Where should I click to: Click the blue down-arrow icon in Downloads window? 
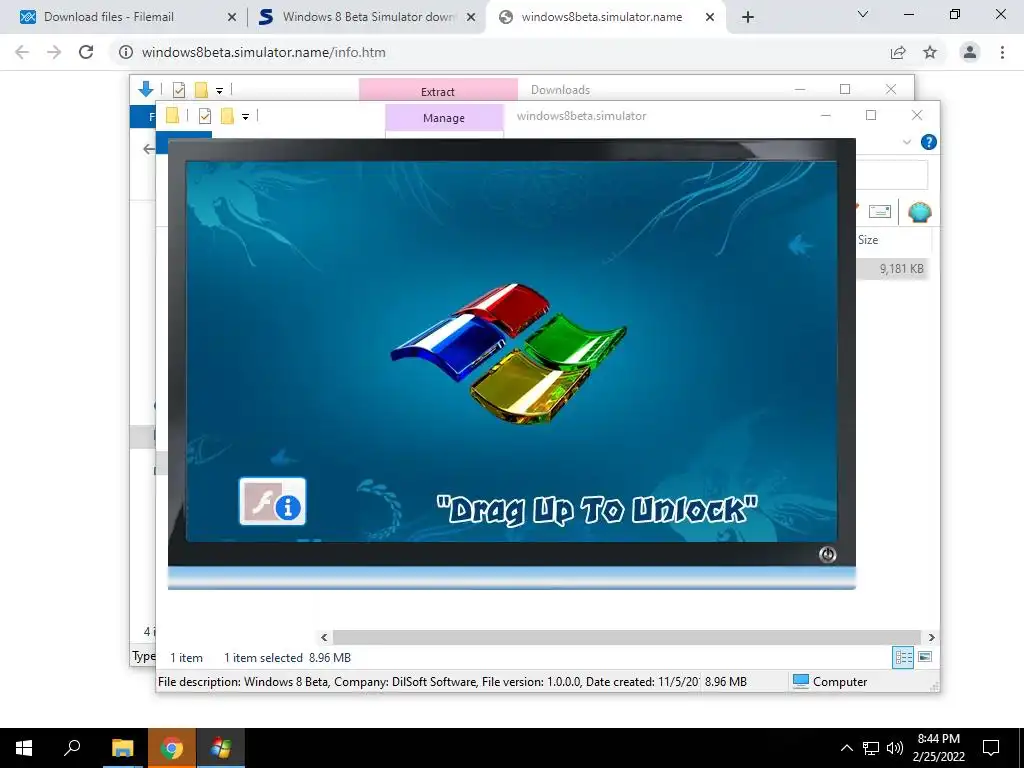(x=146, y=89)
